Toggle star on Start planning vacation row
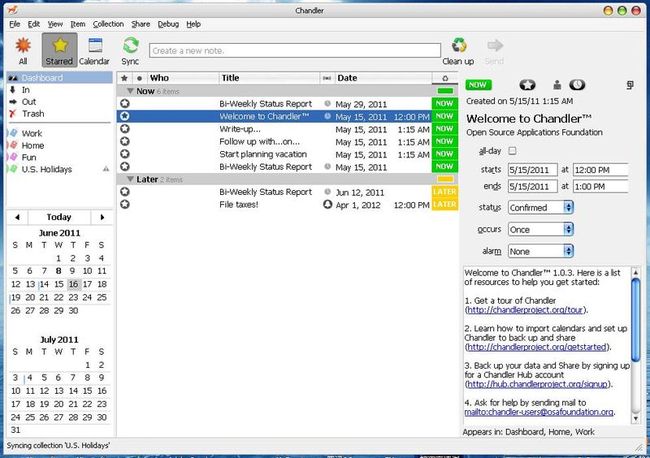This screenshot has width=650, height=458. tap(125, 154)
